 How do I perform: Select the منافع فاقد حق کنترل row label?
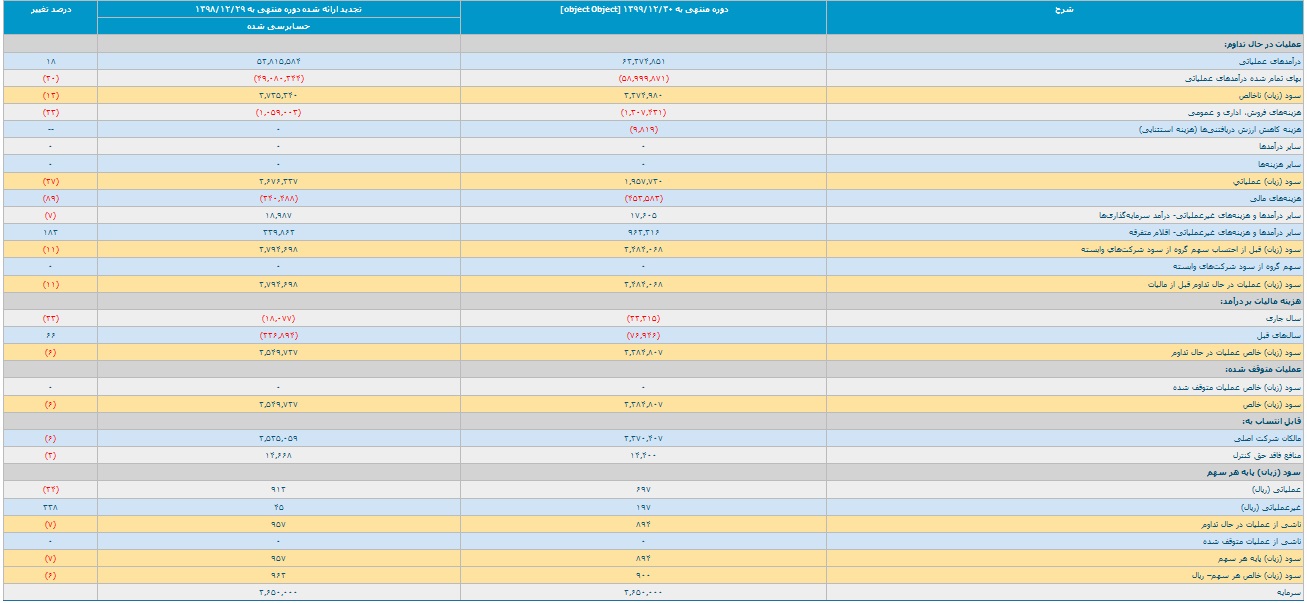click(x=1266, y=456)
